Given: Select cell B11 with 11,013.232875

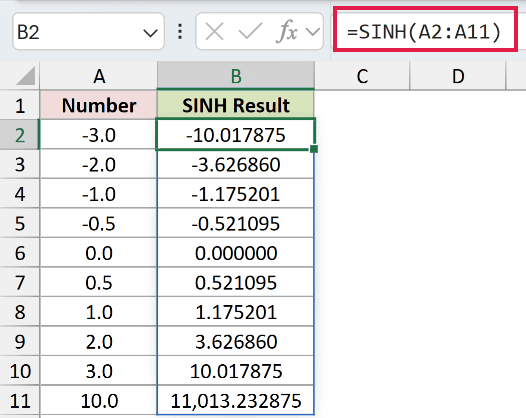Looking at the screenshot, I should (x=235, y=400).
